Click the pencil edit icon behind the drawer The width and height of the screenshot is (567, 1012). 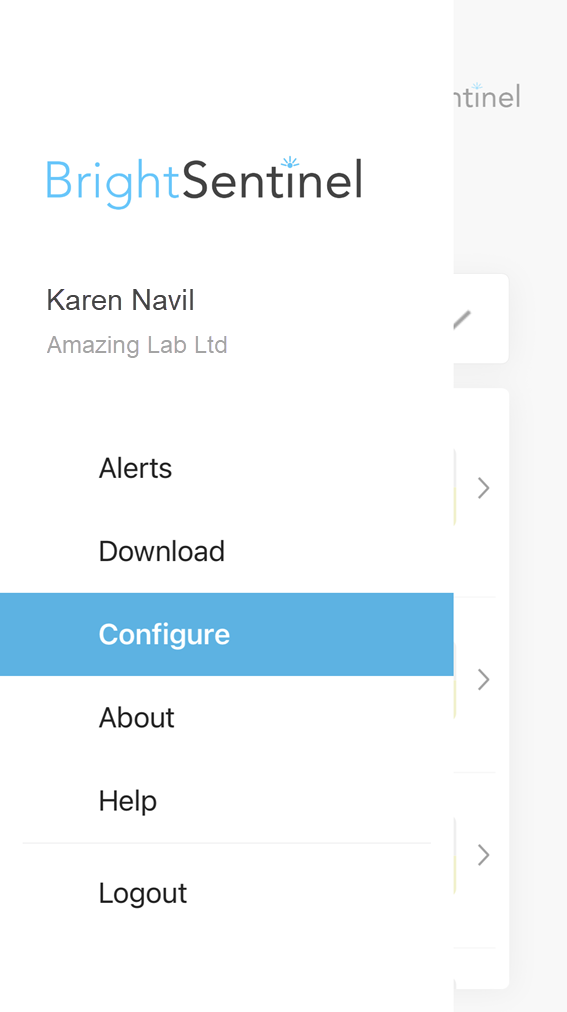click(x=463, y=319)
